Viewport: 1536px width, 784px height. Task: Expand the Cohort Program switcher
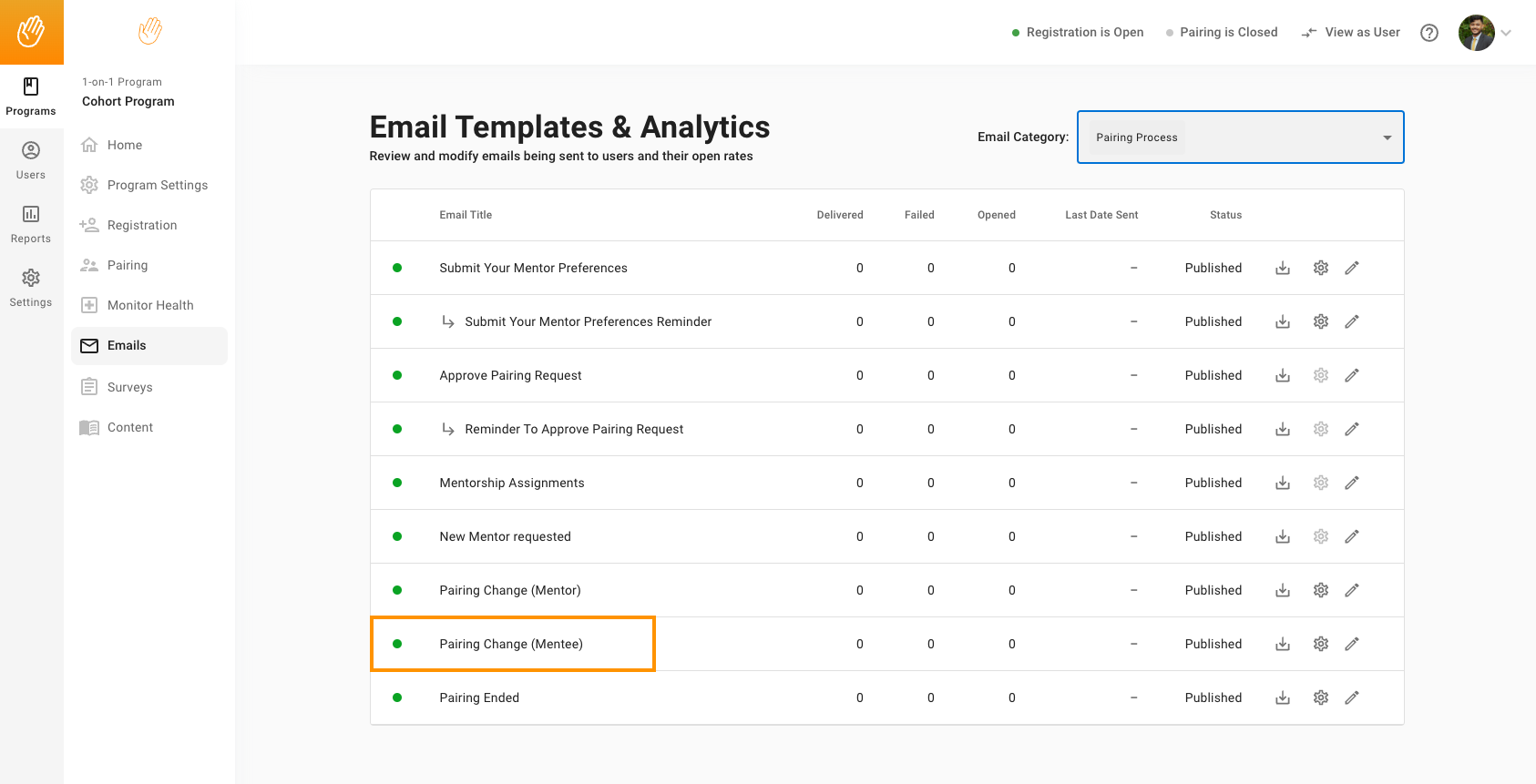pos(128,101)
